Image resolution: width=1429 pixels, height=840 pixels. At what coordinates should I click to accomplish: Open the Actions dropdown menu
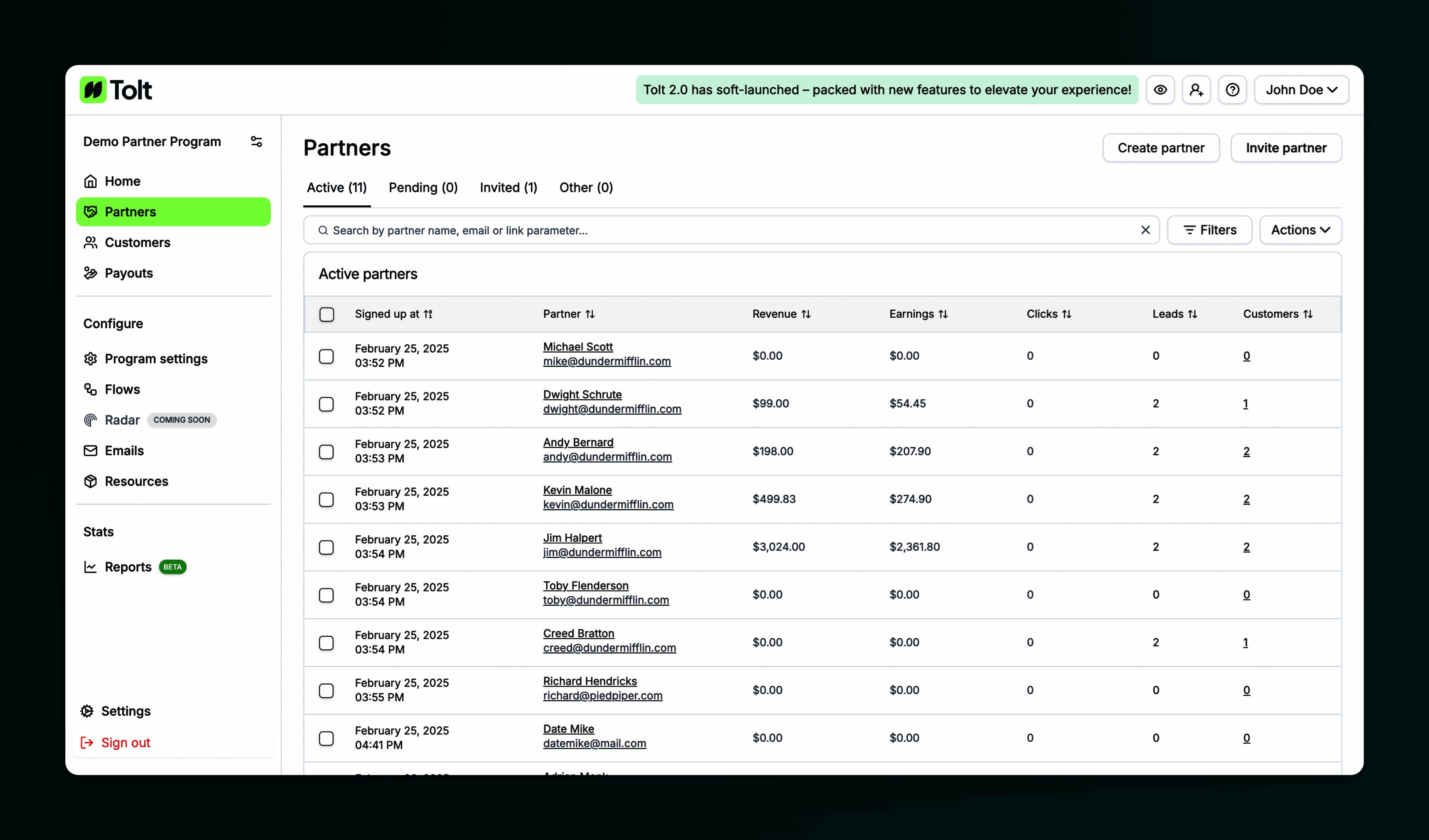tap(1300, 230)
